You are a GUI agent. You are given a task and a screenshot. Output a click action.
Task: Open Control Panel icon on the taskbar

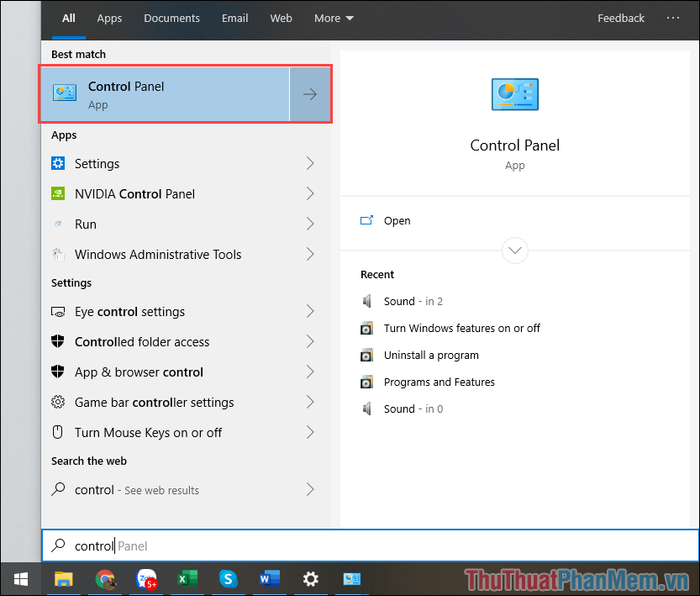352,579
